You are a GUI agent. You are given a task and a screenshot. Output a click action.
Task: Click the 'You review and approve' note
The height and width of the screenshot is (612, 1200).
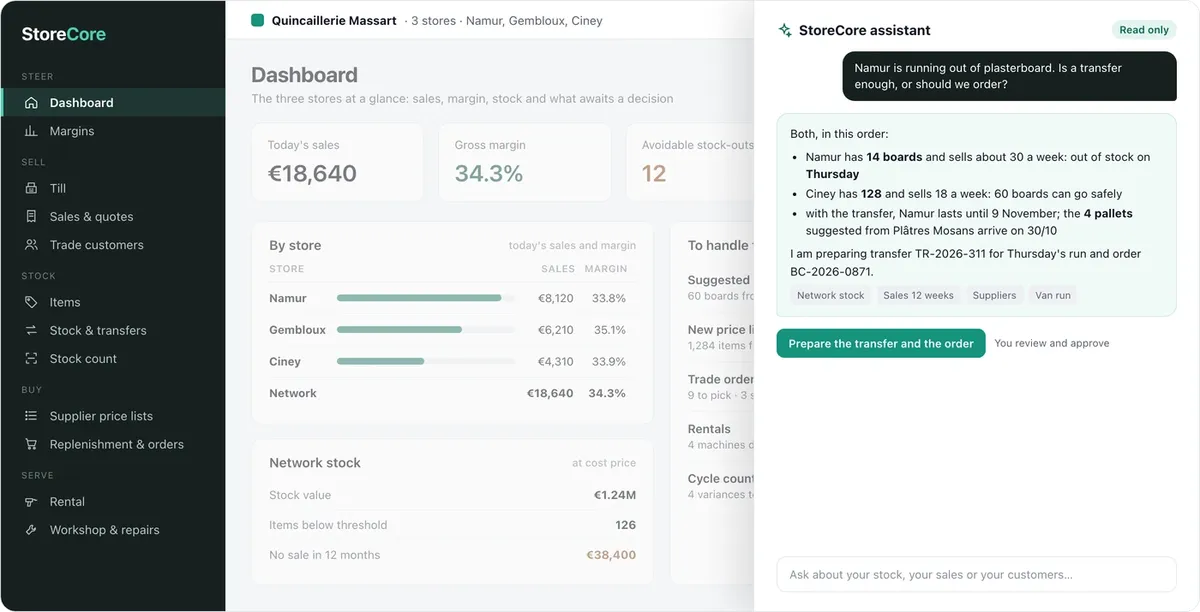[x=1052, y=343]
